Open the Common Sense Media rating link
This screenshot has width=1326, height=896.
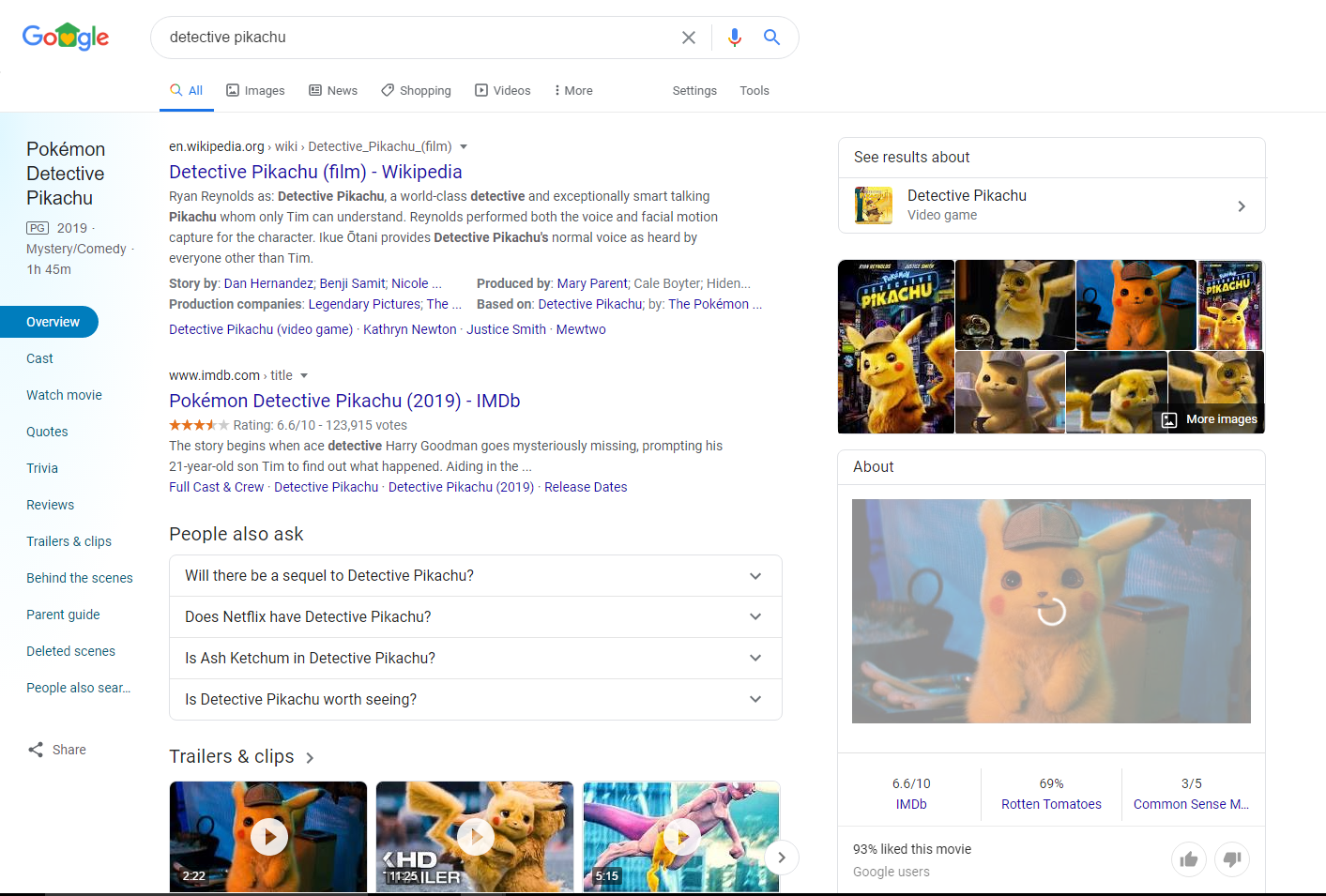tap(1191, 804)
